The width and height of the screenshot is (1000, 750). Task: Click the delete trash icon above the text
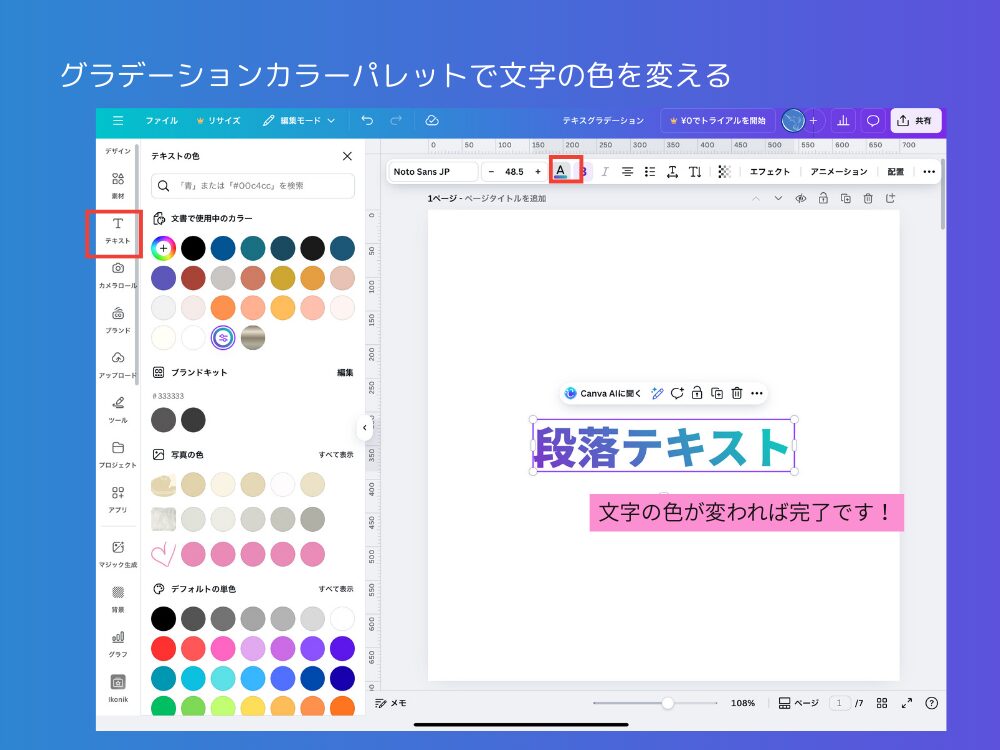point(737,394)
